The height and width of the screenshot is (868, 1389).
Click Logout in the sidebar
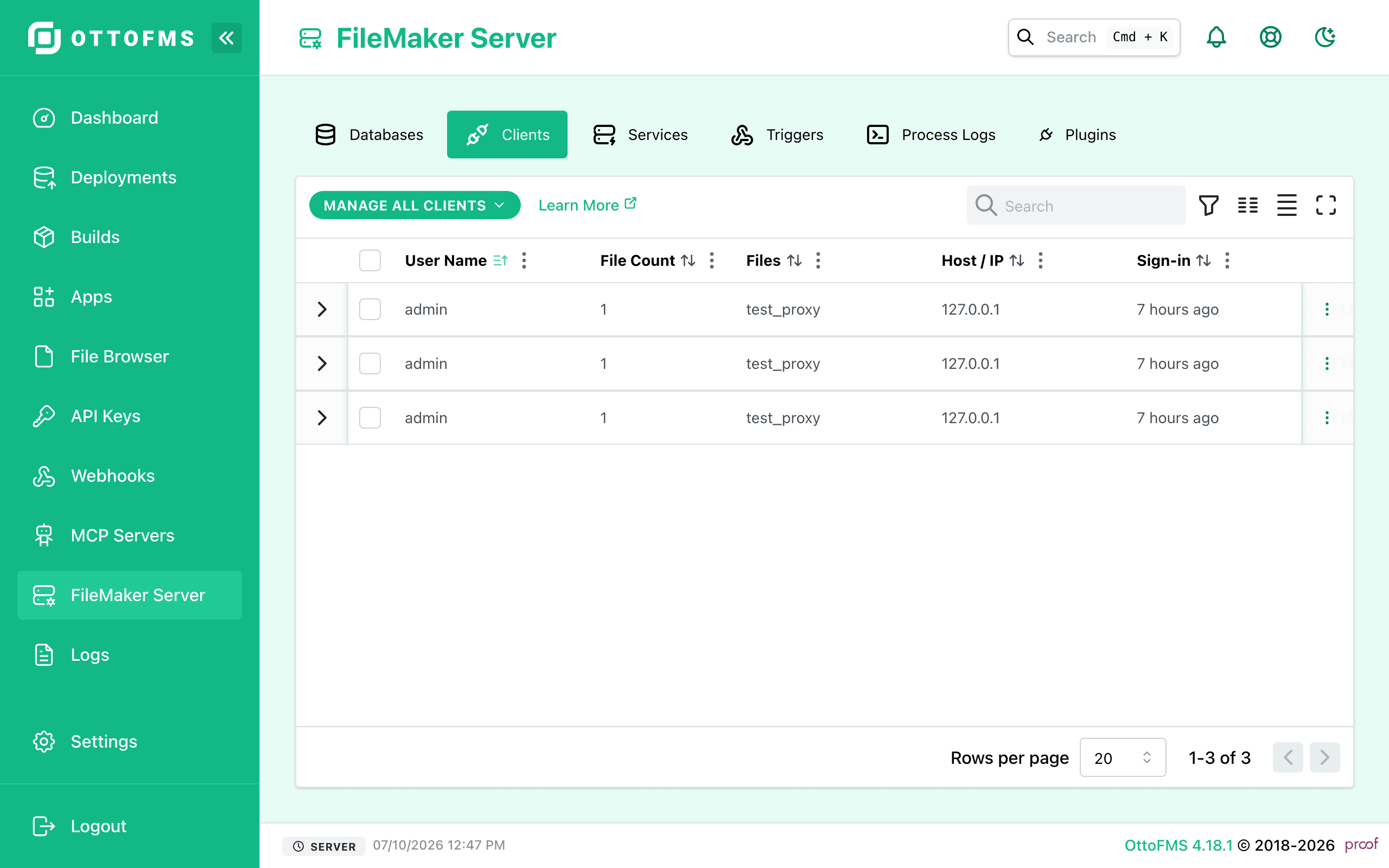pyautogui.click(x=130, y=826)
